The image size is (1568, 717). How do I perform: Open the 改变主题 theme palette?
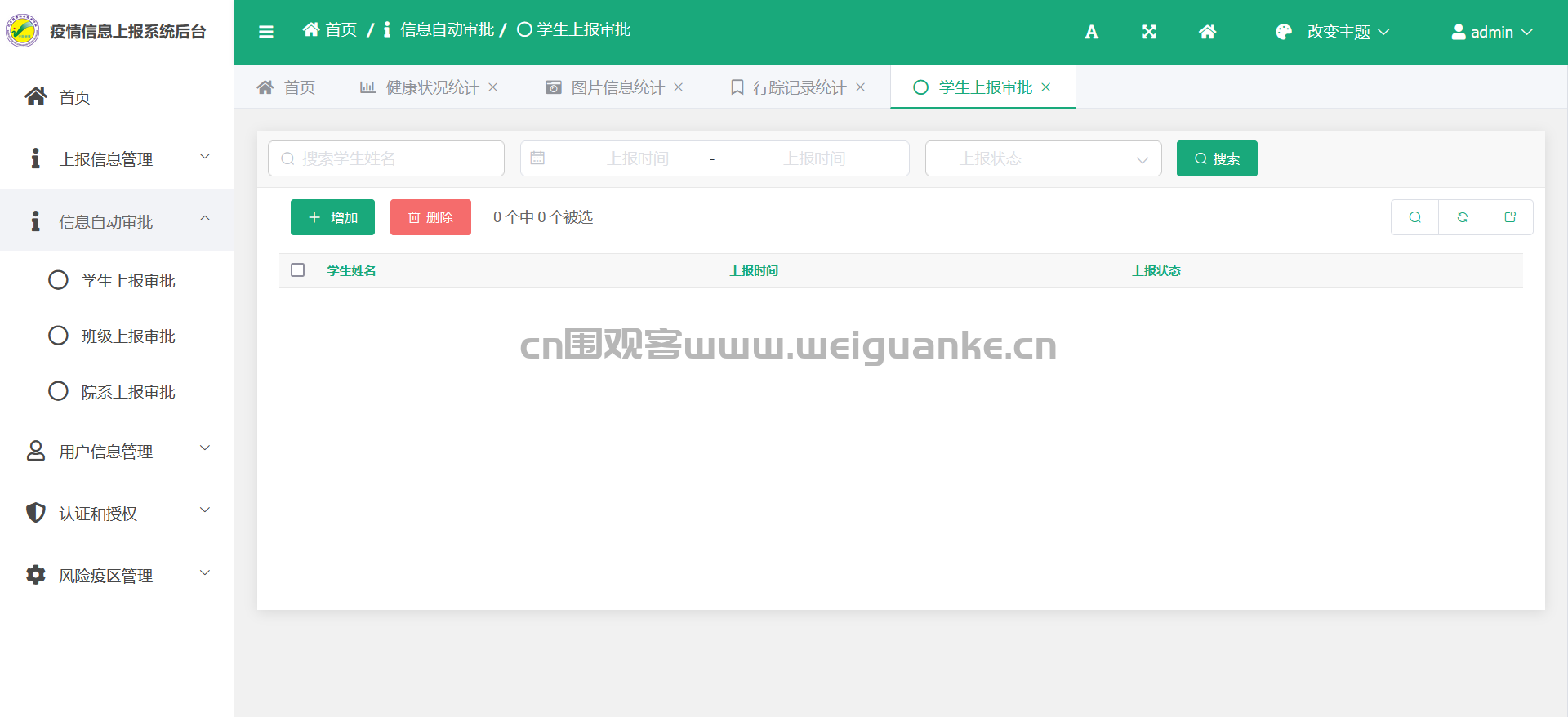click(x=1332, y=32)
